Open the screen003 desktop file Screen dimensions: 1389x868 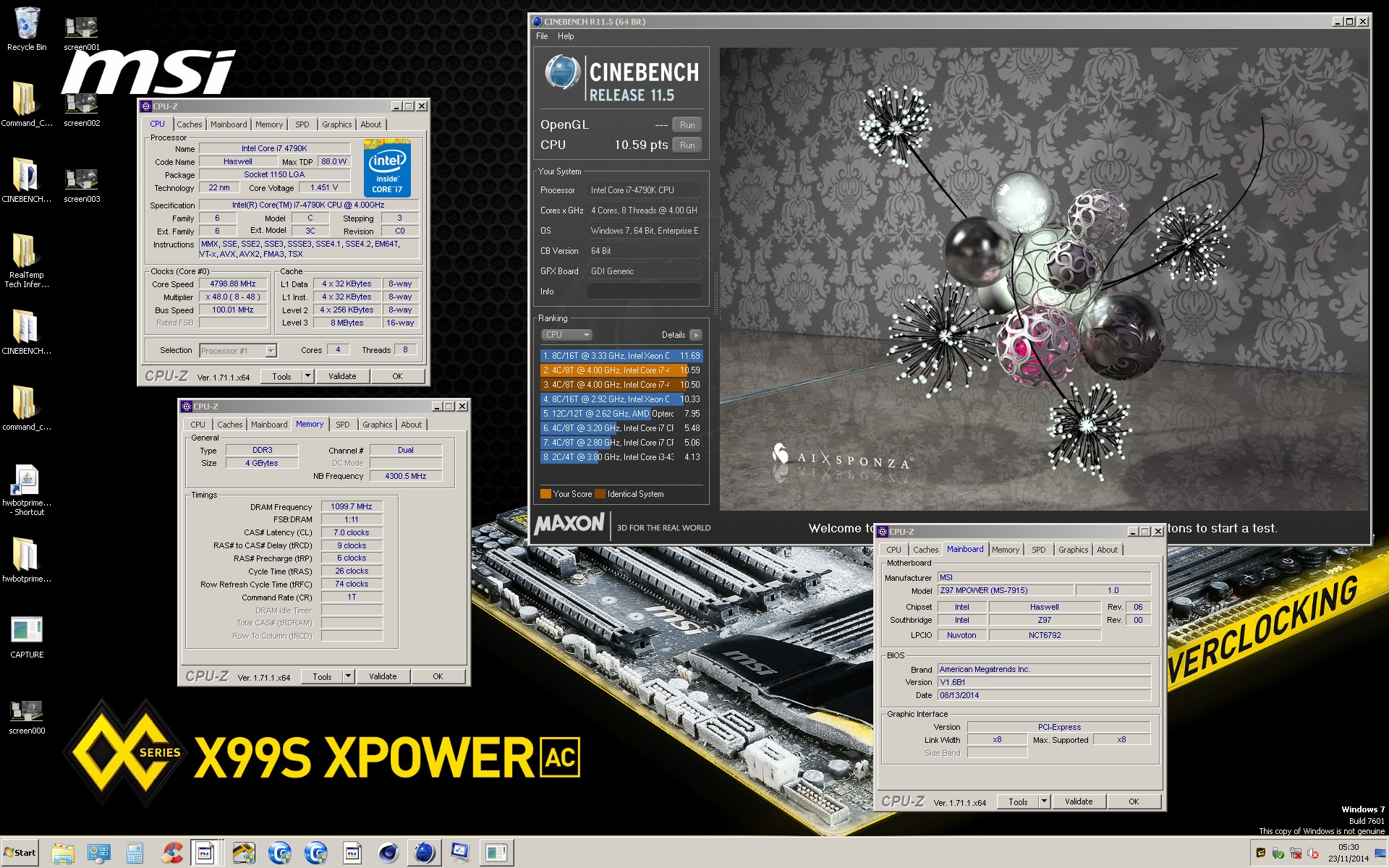pyautogui.click(x=81, y=185)
